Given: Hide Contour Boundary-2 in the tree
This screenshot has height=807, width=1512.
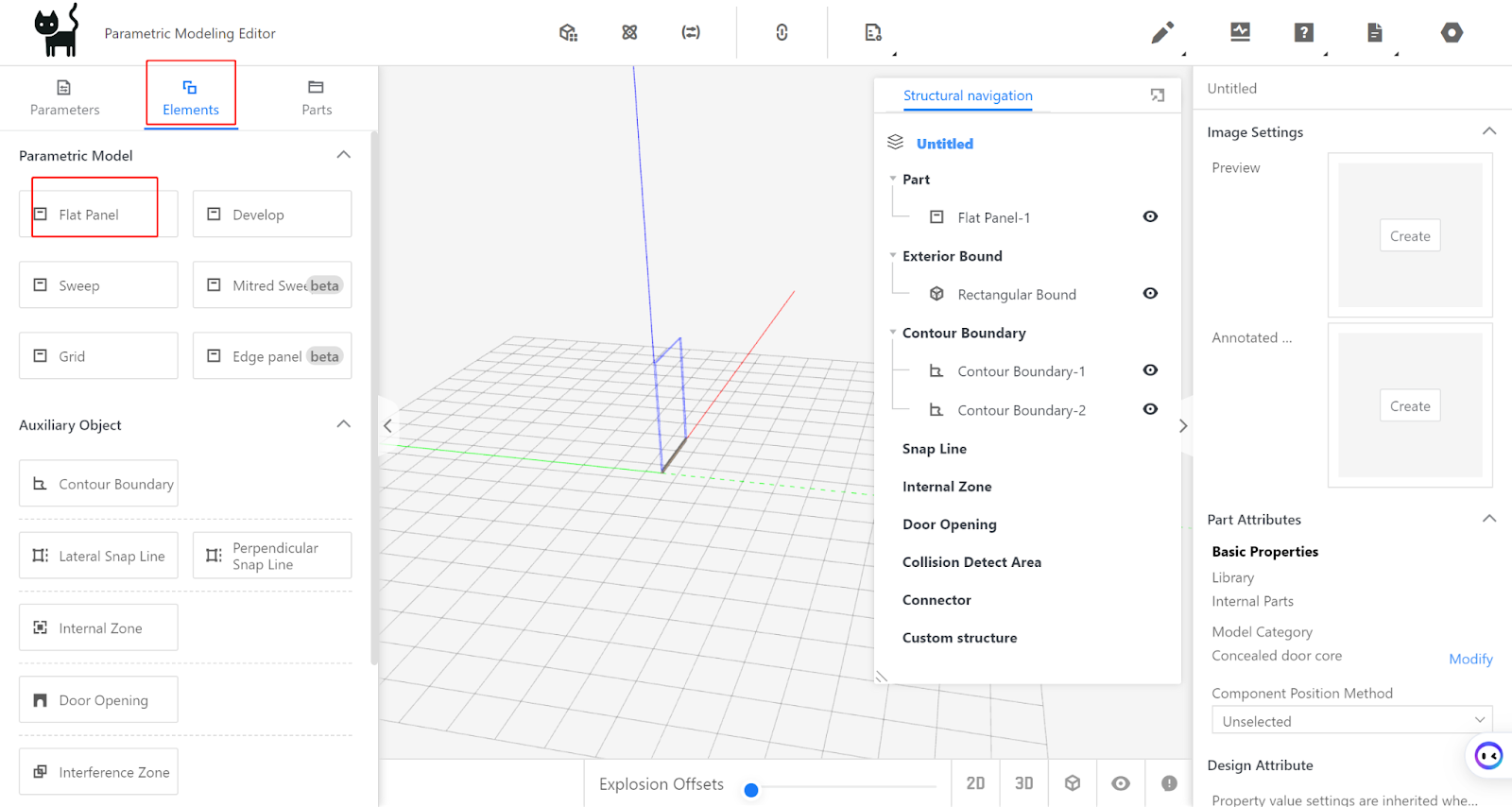Looking at the screenshot, I should click(1150, 409).
